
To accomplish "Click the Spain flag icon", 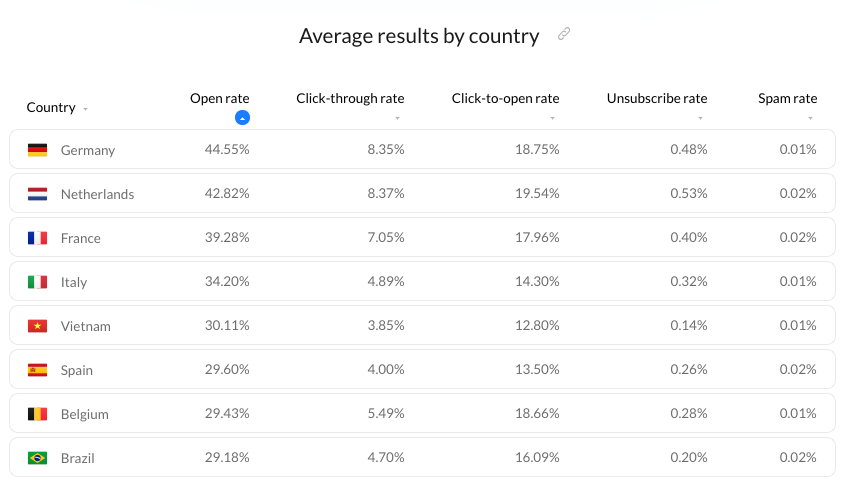I will coord(37,370).
